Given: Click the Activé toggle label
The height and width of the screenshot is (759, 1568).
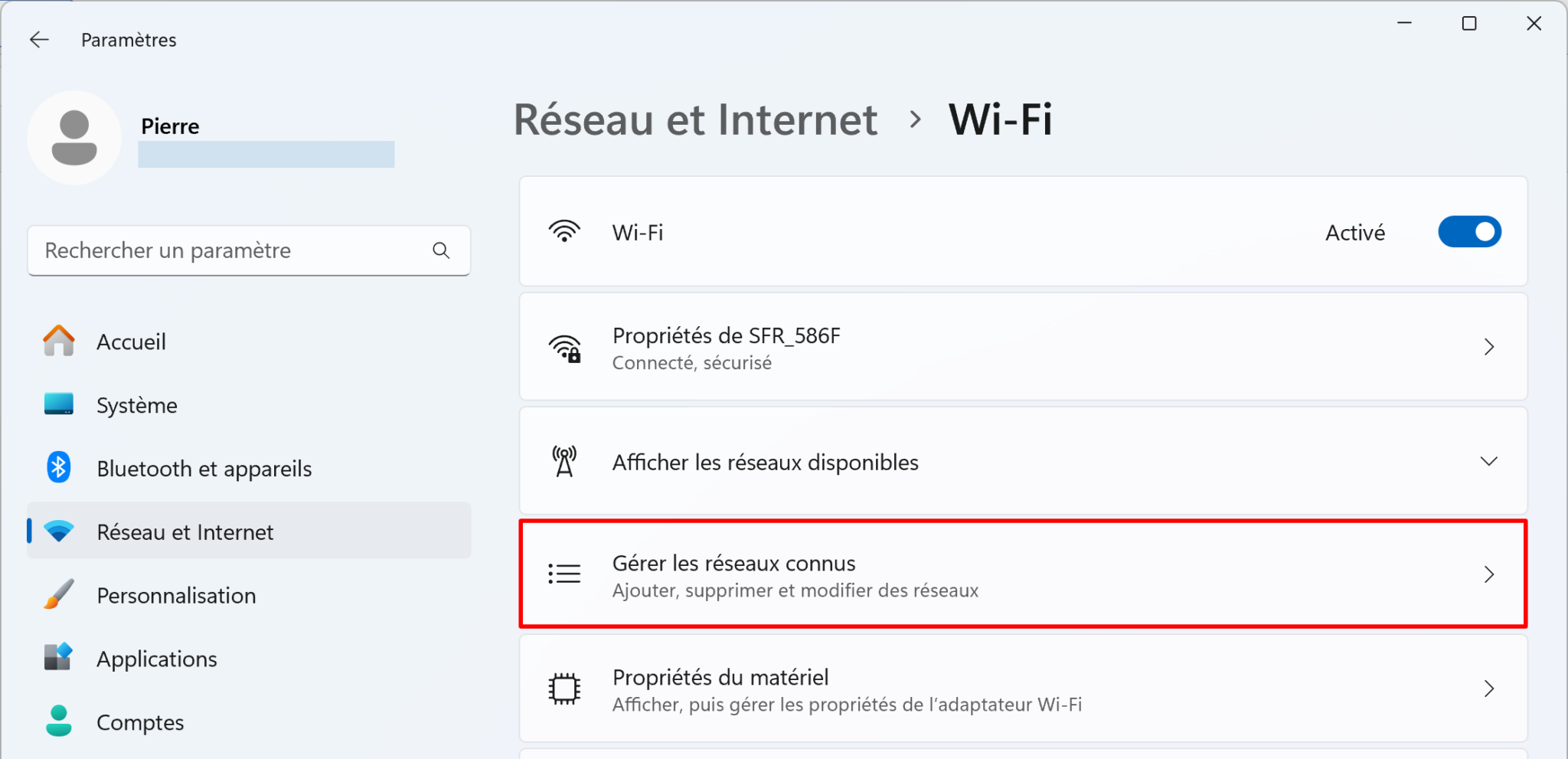Looking at the screenshot, I should [1354, 232].
